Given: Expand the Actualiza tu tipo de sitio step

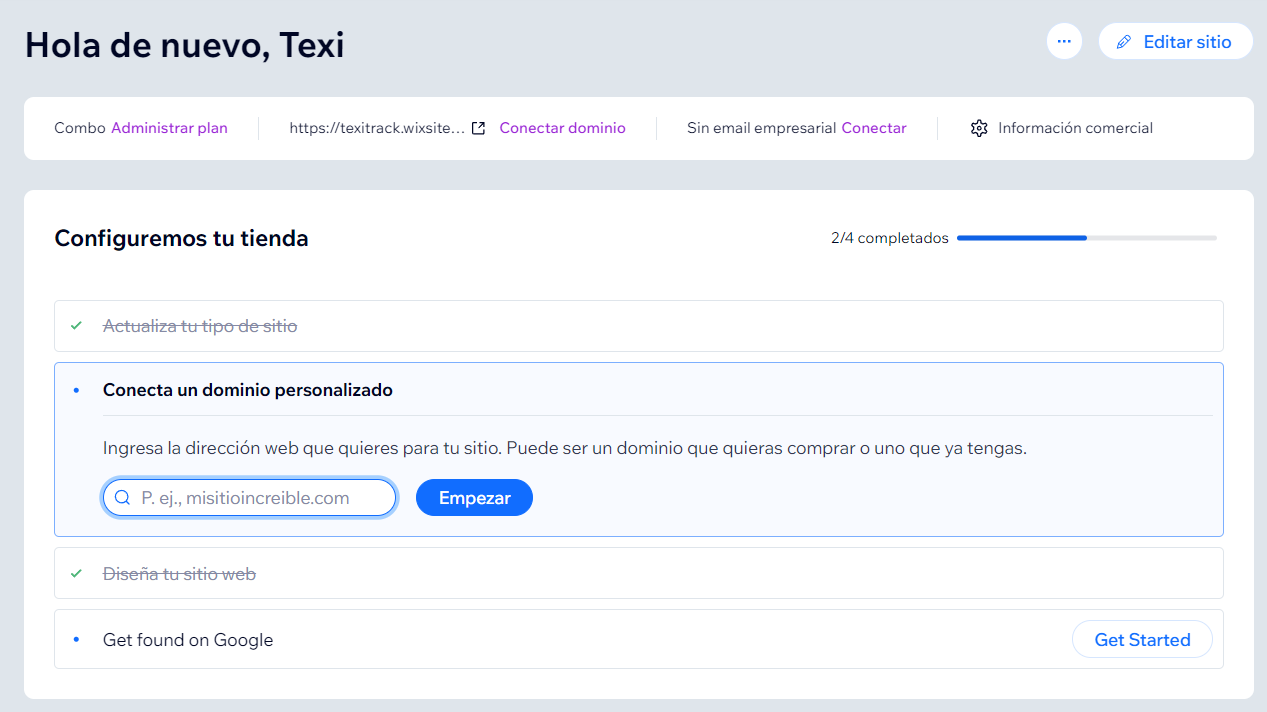Looking at the screenshot, I should click(200, 326).
